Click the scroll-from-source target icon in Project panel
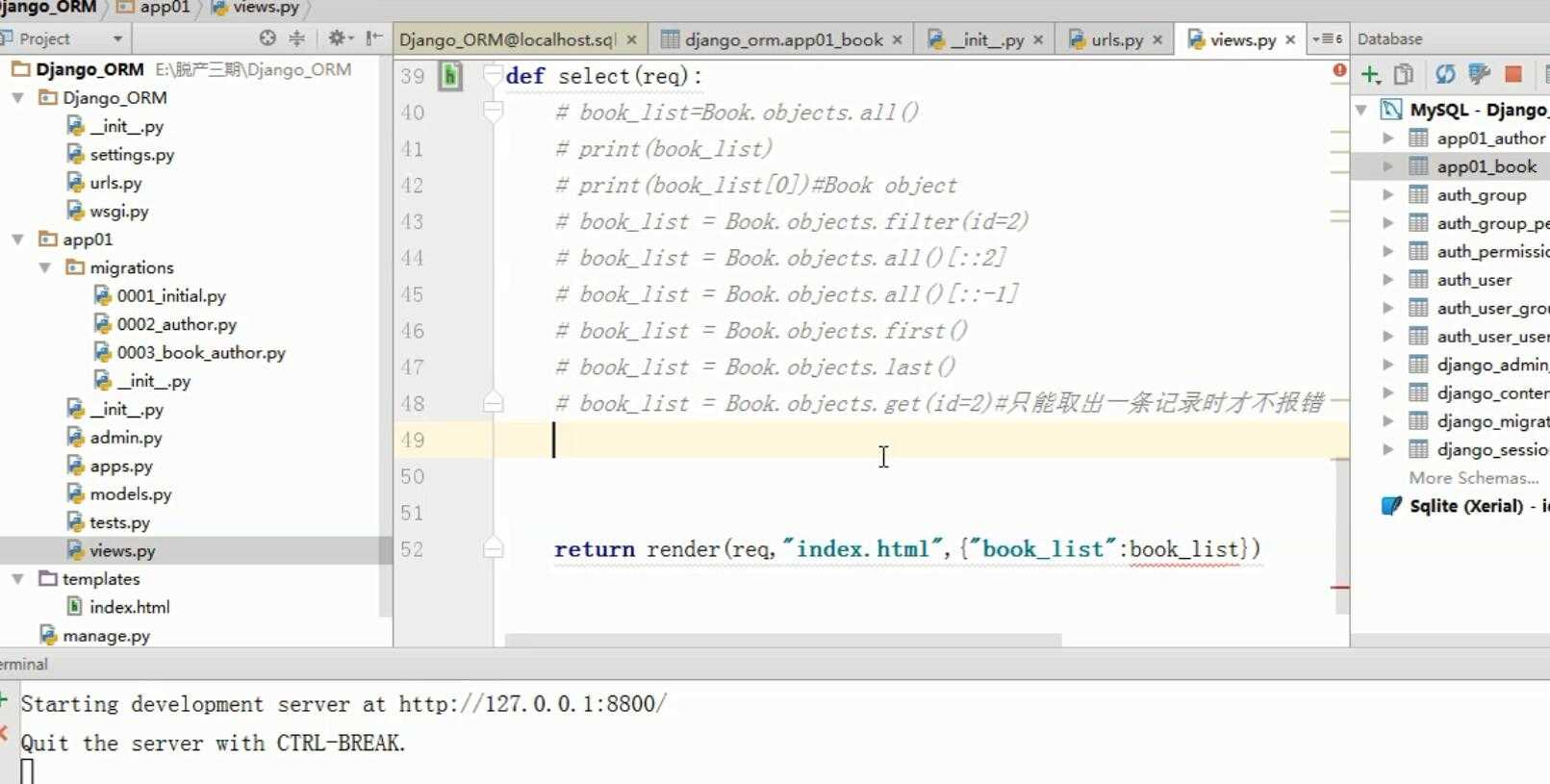Viewport: 1550px width, 784px height. pyautogui.click(x=267, y=38)
